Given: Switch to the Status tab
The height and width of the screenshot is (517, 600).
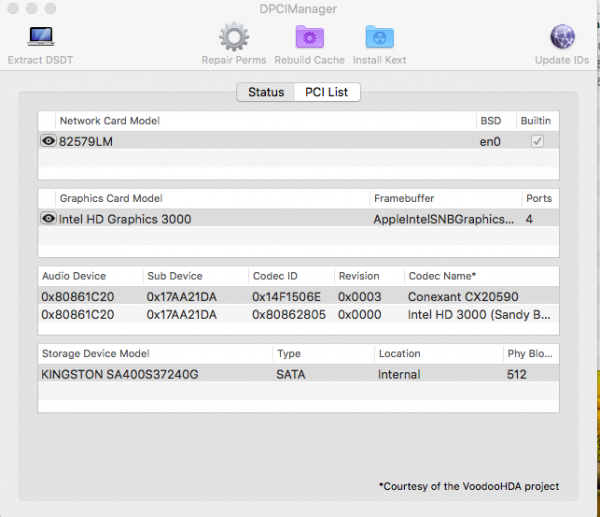Looking at the screenshot, I should (266, 92).
